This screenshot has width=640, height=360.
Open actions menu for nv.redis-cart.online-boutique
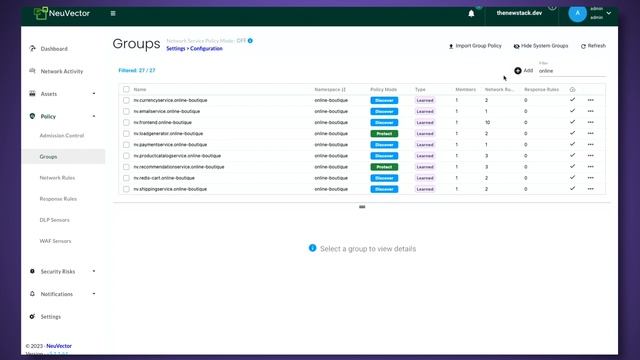coord(591,178)
